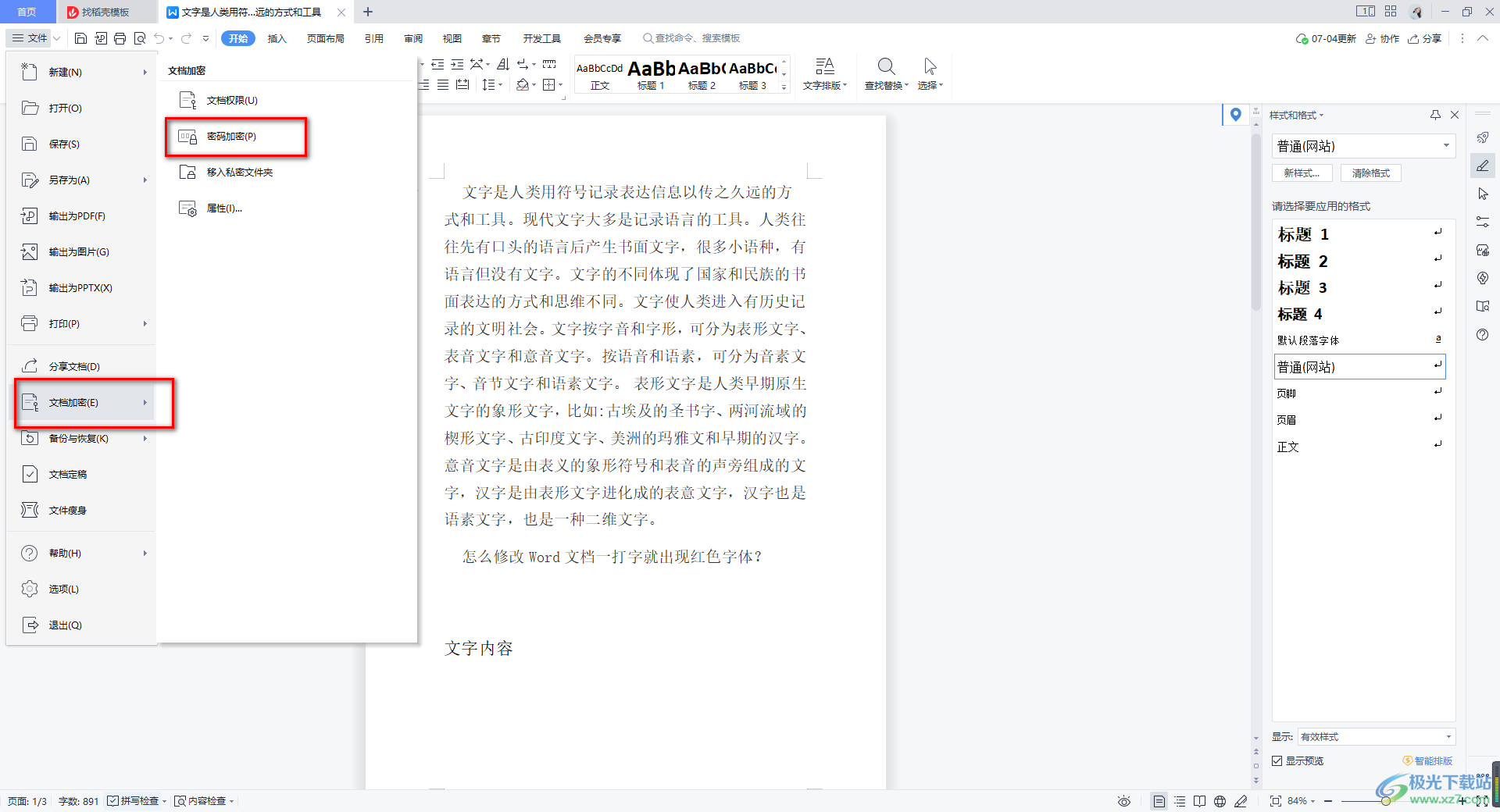
Task: Open Find and Replace (查找替换)
Action: (x=886, y=74)
